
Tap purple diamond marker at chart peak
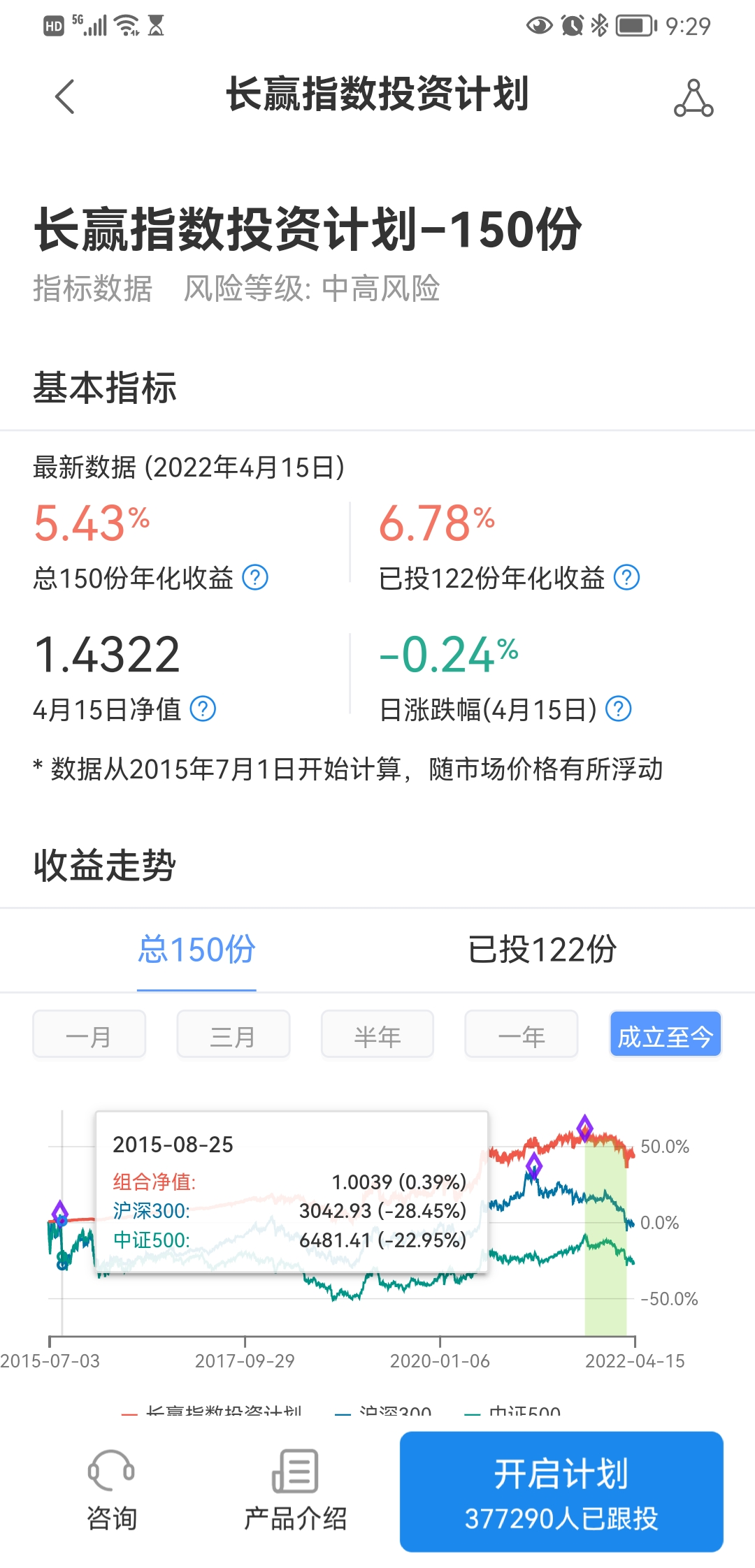pyautogui.click(x=585, y=1128)
